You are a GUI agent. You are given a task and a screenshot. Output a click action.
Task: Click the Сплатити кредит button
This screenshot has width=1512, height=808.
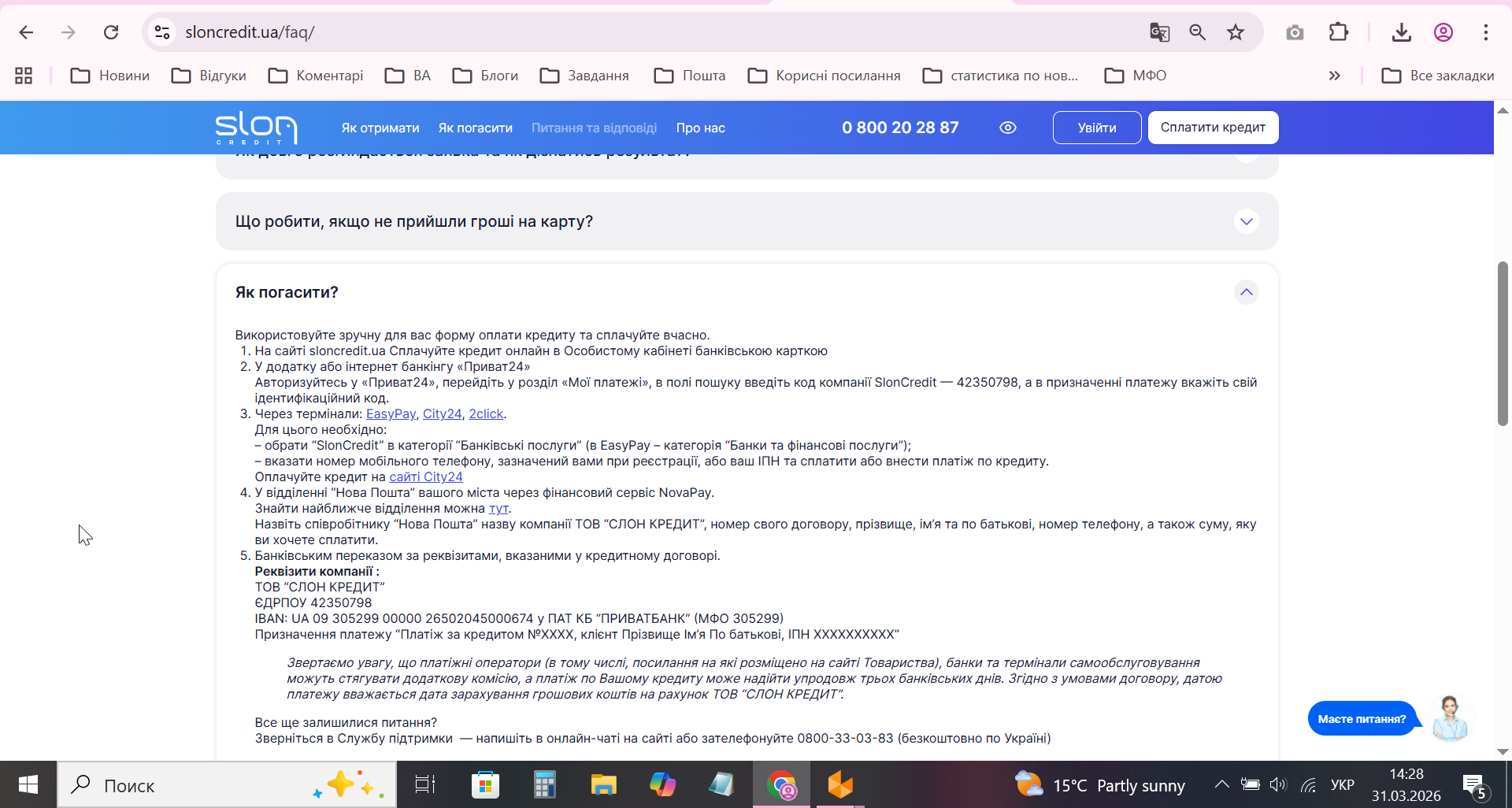[x=1213, y=128]
